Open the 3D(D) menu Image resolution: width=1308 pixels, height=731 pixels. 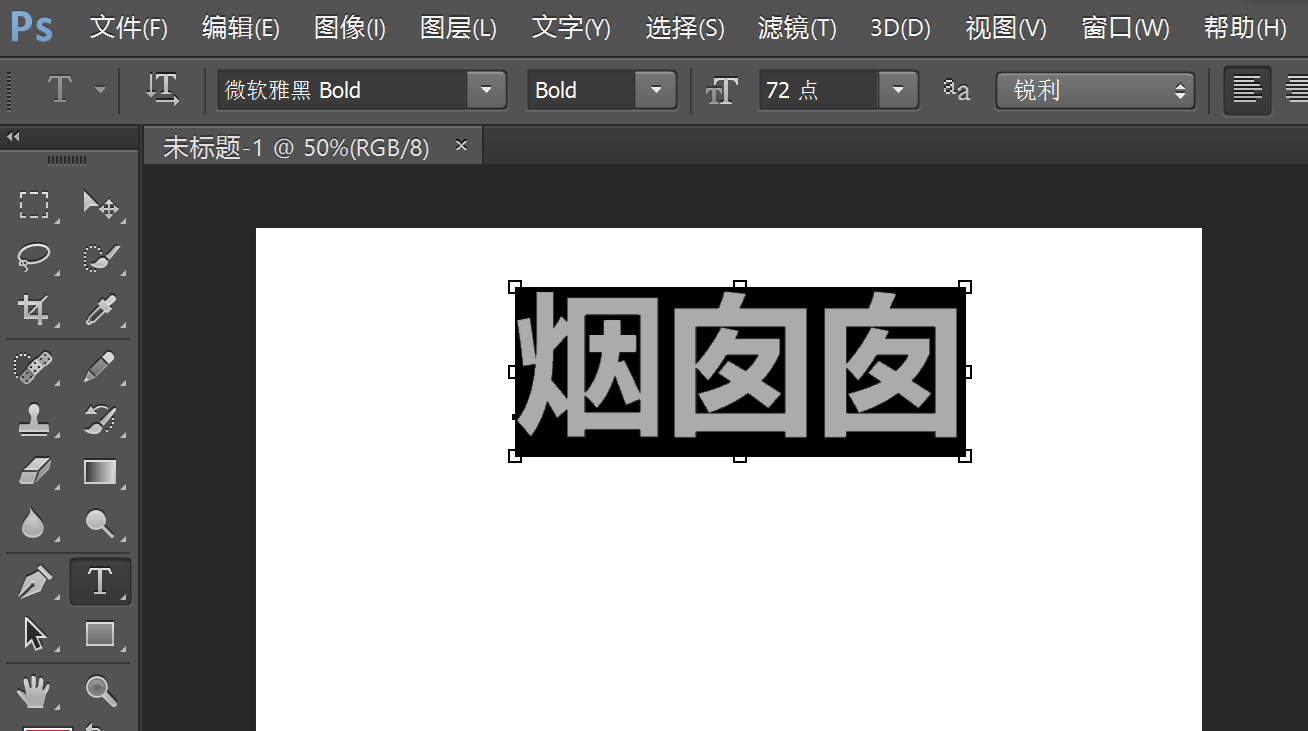(x=901, y=28)
